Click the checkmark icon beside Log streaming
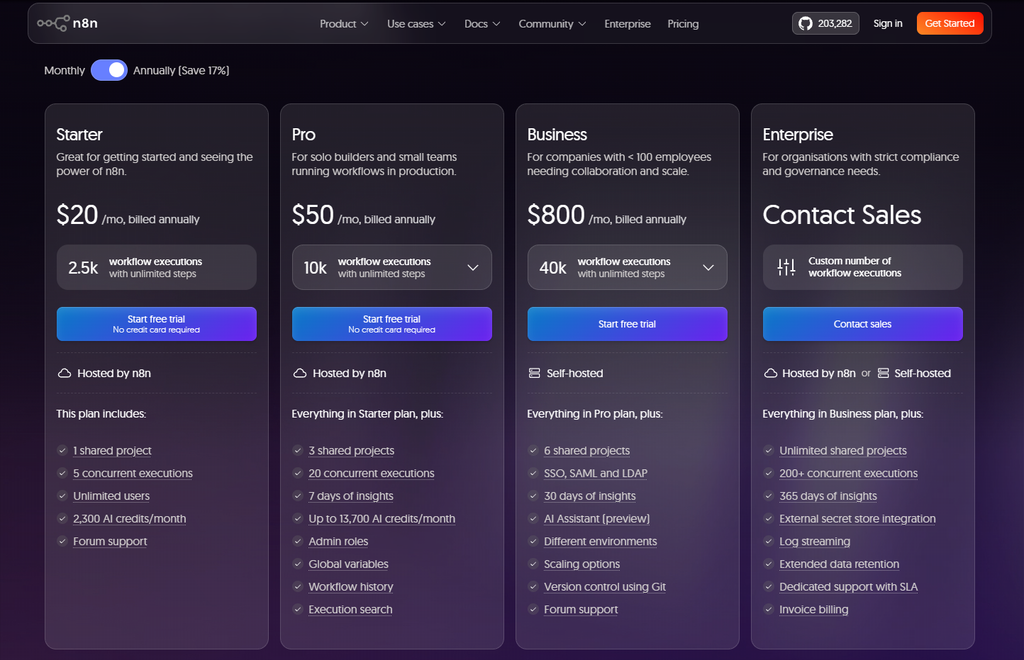Viewport: 1024px width, 660px height. click(x=769, y=541)
